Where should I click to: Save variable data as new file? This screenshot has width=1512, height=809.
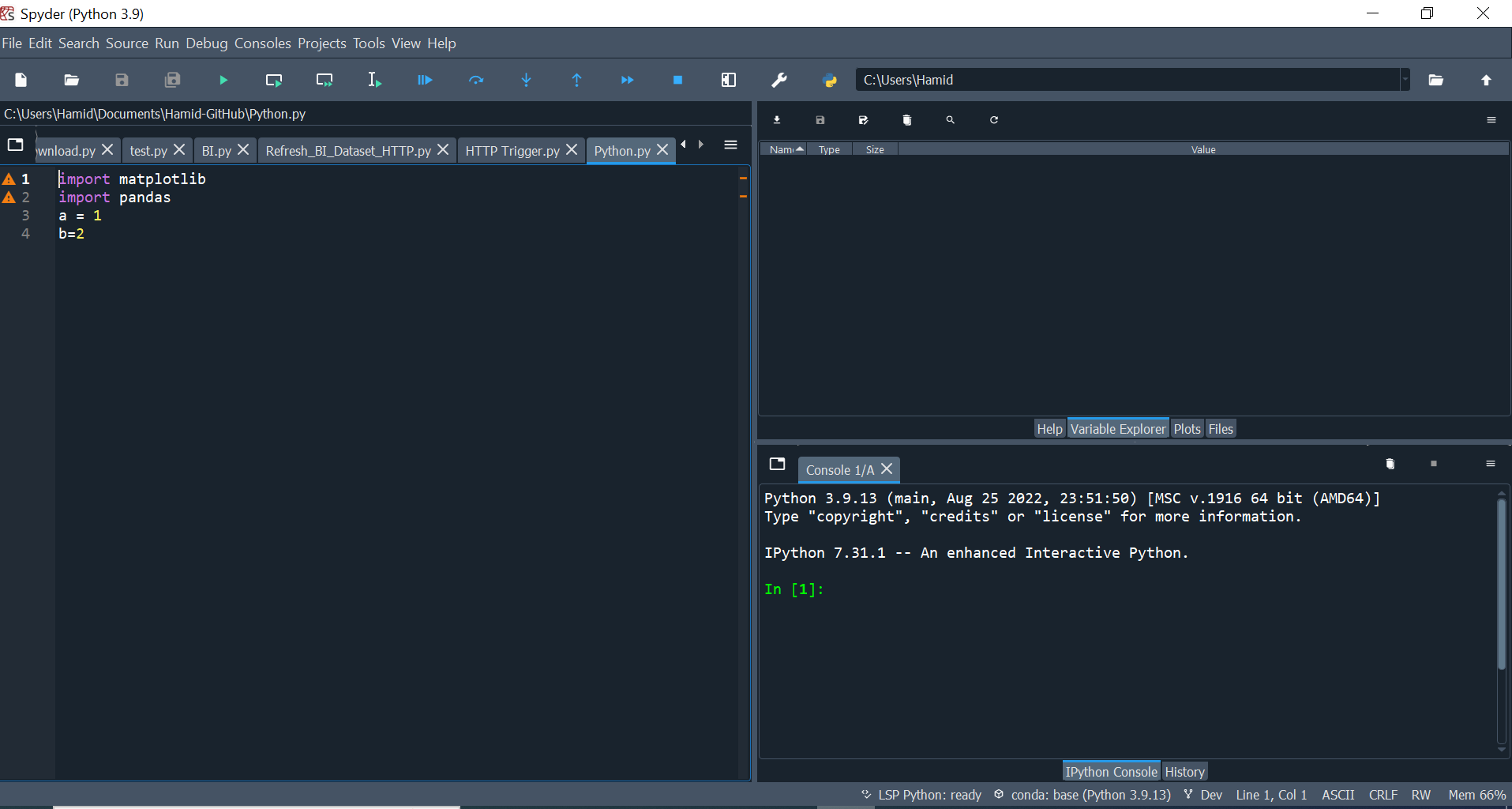[863, 120]
